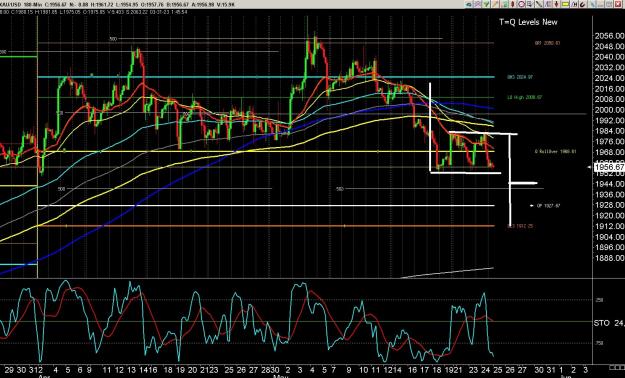Click the V:15.9K volume value in header
This screenshot has width=625, height=378.
(x=226, y=4)
